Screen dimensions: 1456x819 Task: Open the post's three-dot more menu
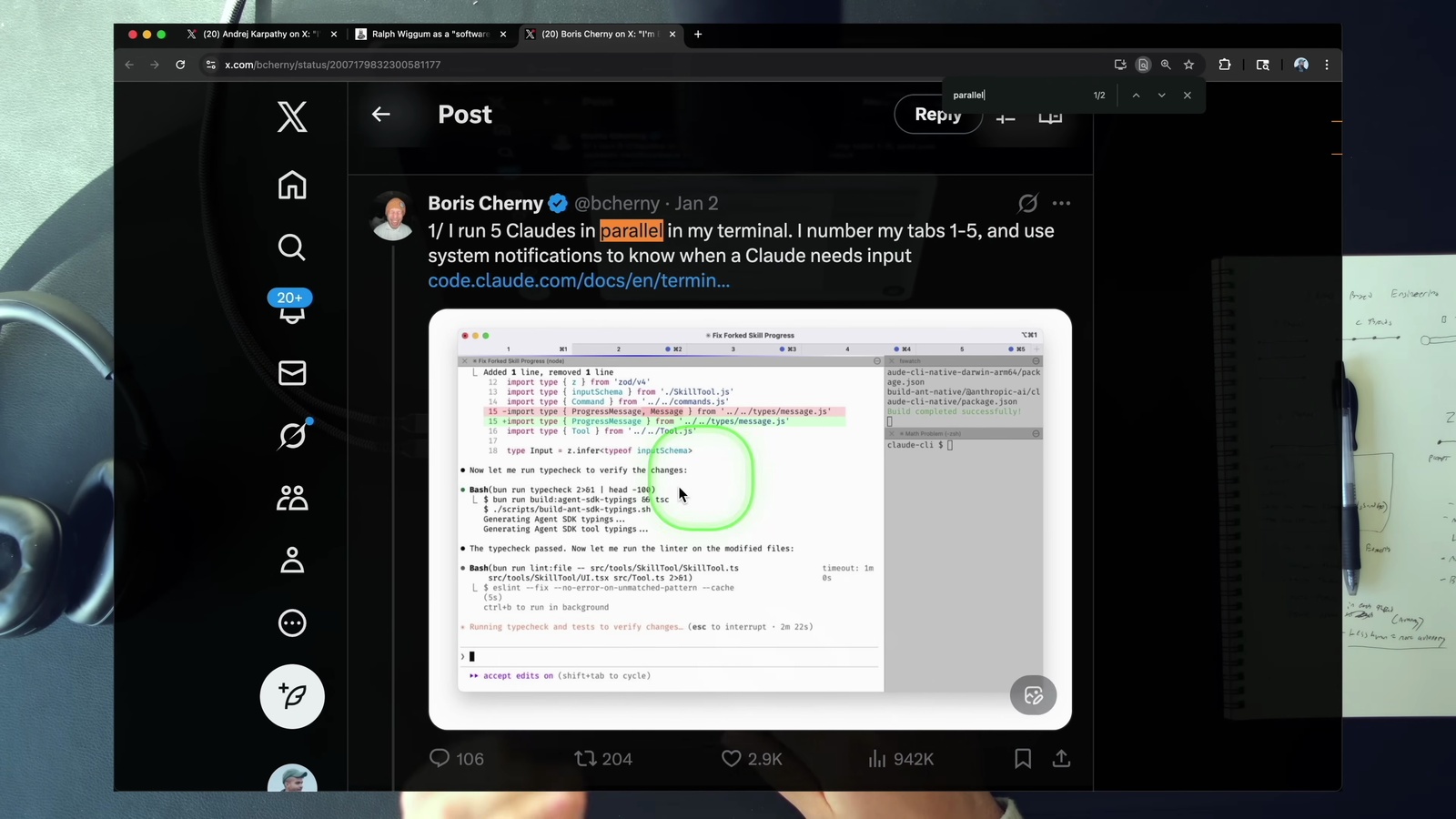pos(1061,204)
